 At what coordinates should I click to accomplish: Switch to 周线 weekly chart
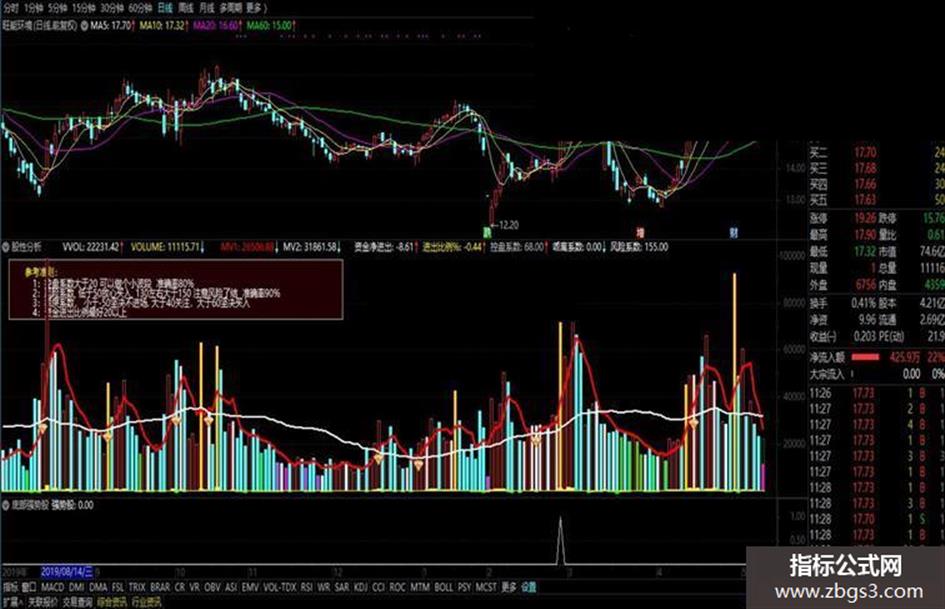[186, 8]
